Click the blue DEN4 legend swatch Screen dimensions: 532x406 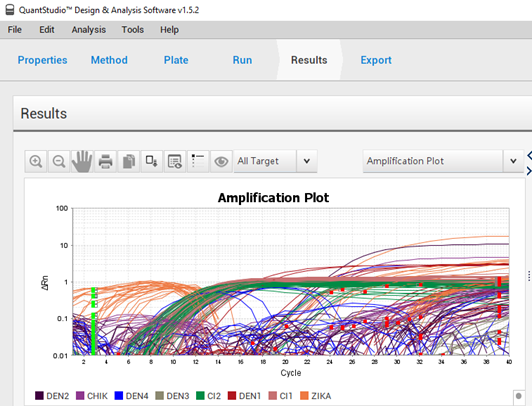click(x=119, y=395)
